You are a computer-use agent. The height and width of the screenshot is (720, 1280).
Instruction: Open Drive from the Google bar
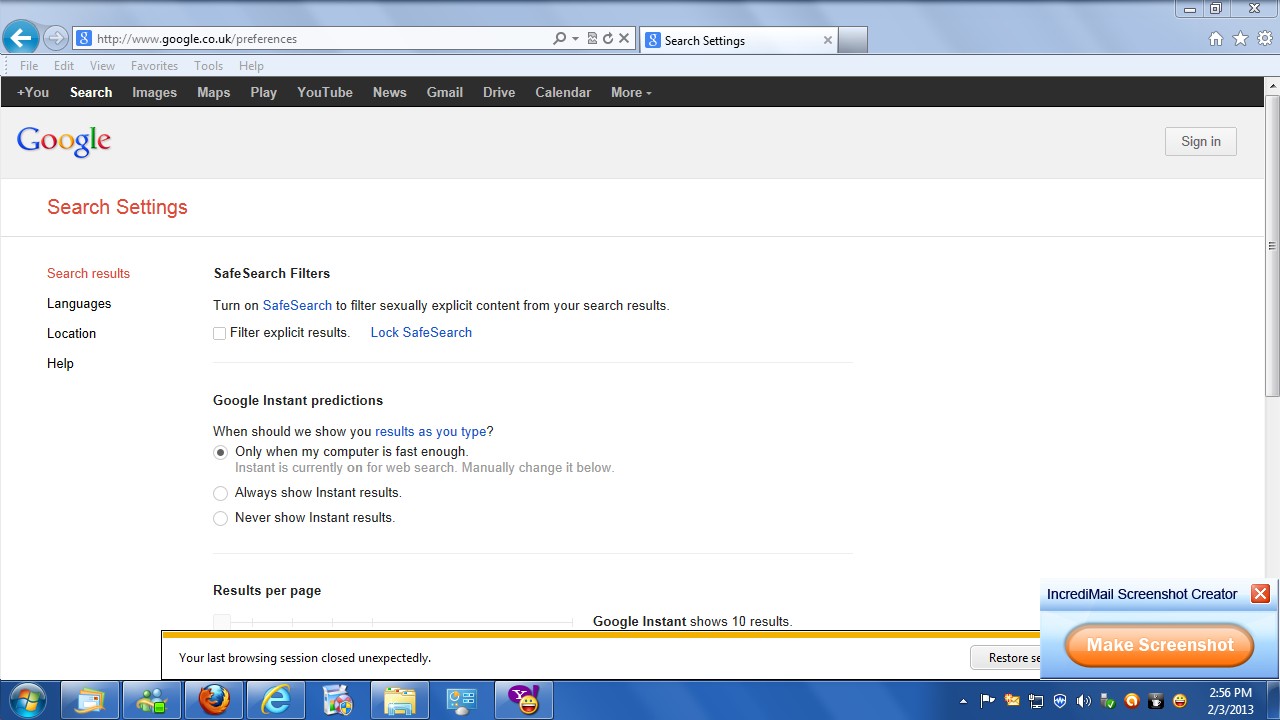pyautogui.click(x=499, y=92)
